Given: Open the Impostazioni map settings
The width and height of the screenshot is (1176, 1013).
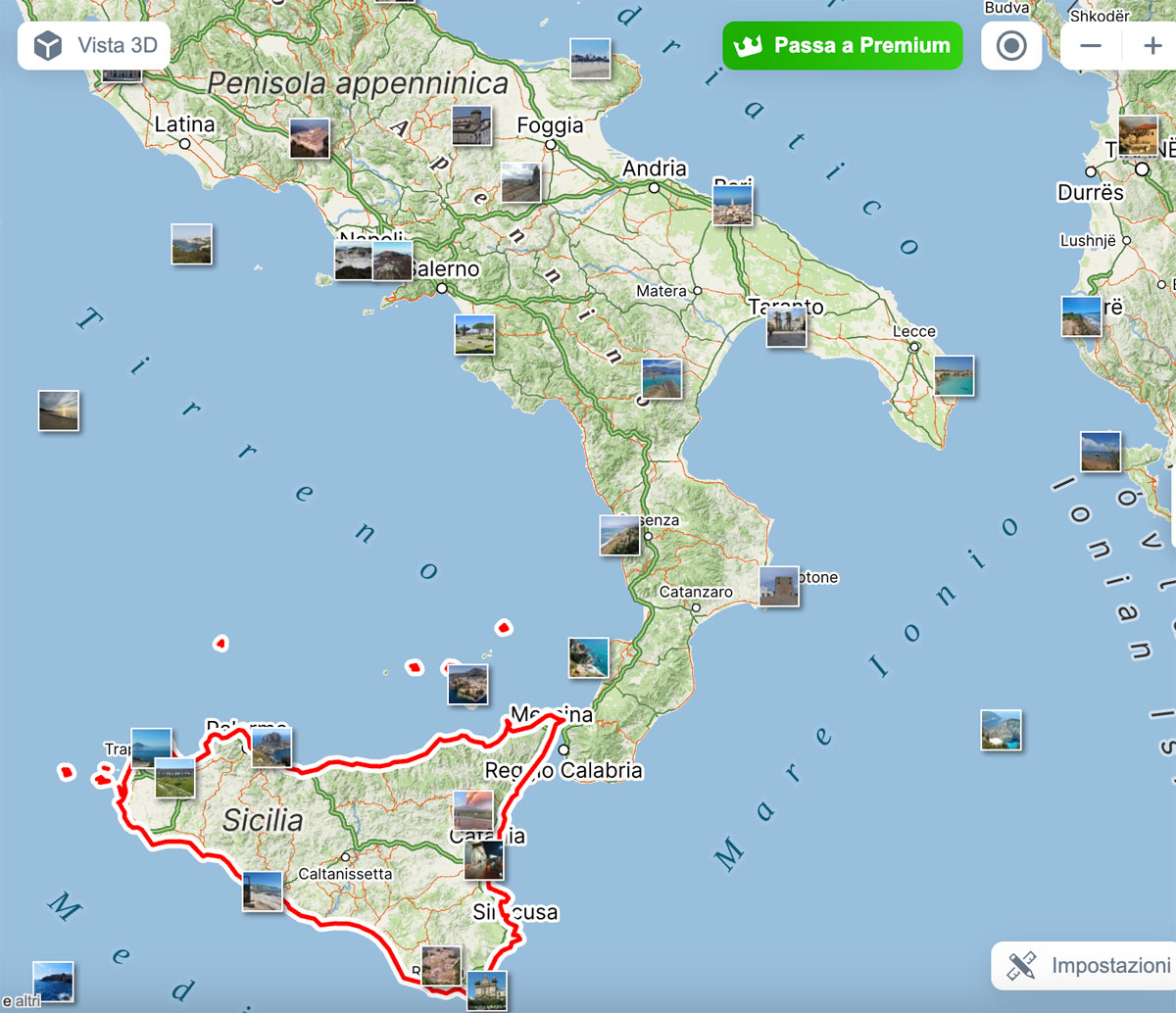Looking at the screenshot, I should [1085, 965].
